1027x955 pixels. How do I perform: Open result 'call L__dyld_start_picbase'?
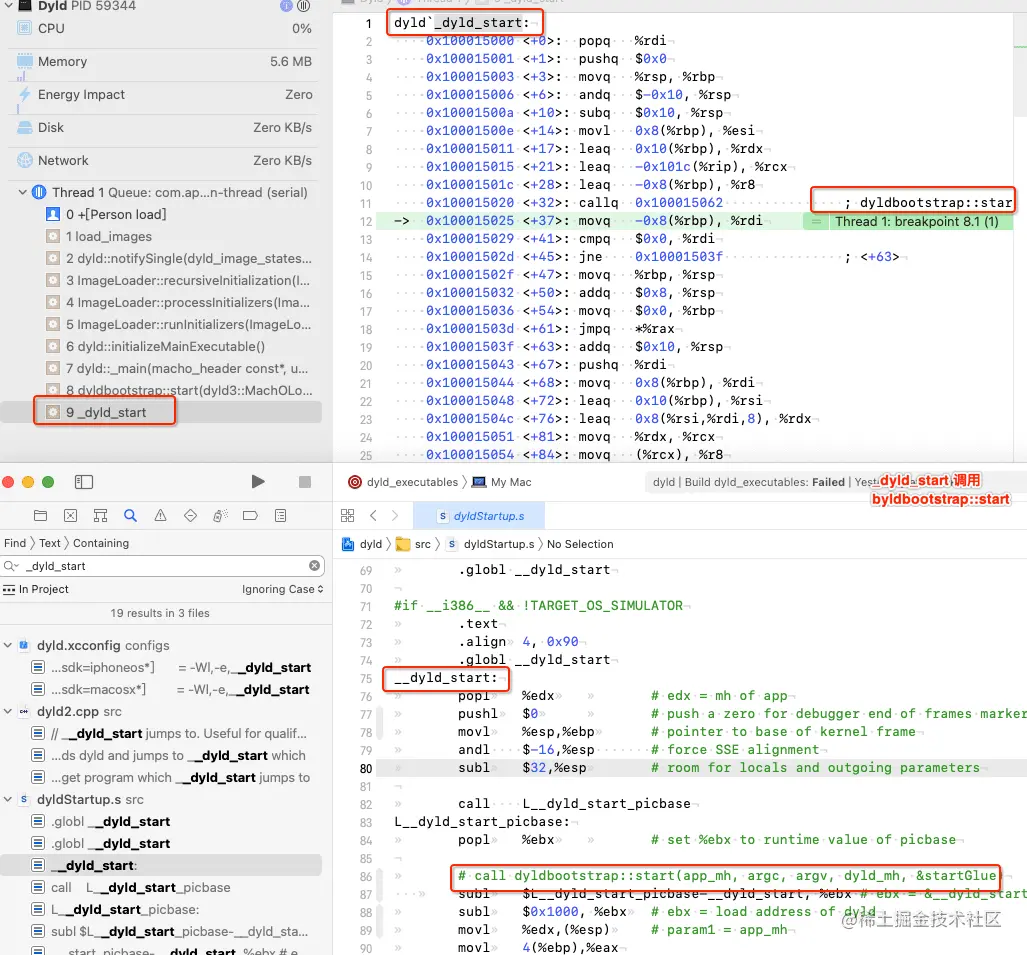point(131,888)
